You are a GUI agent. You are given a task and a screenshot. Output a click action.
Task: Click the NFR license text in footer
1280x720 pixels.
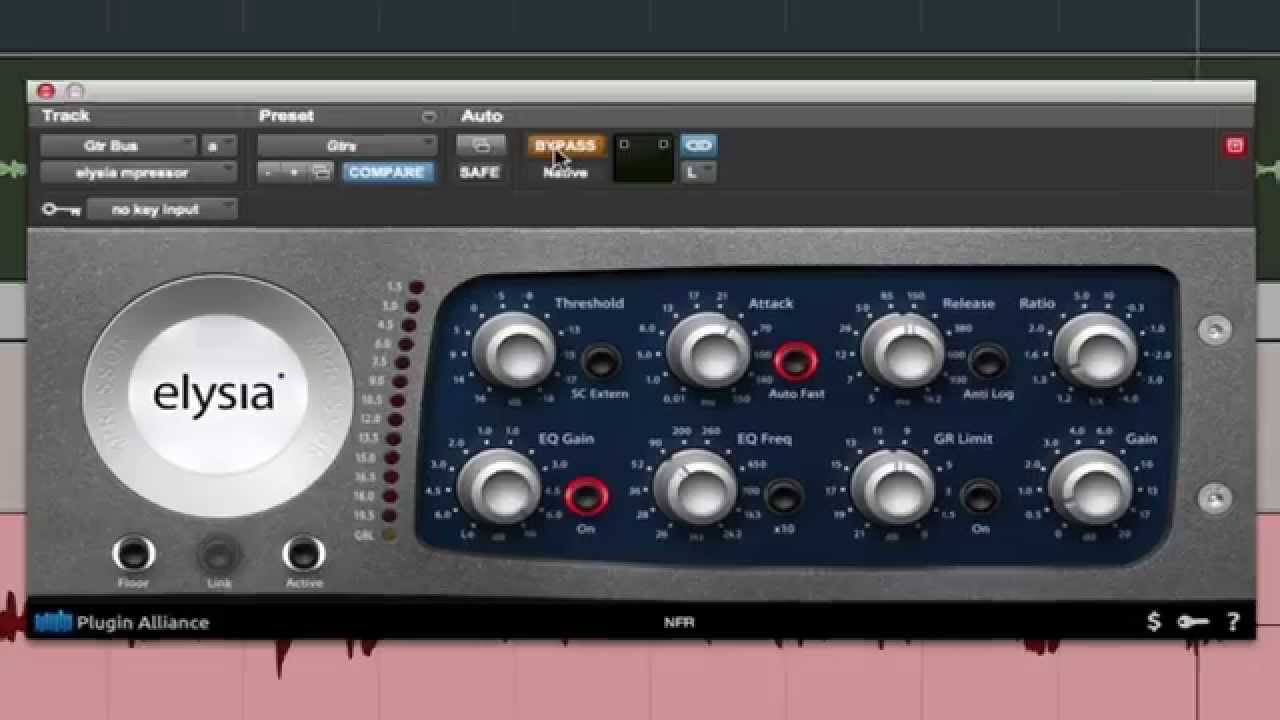click(679, 622)
